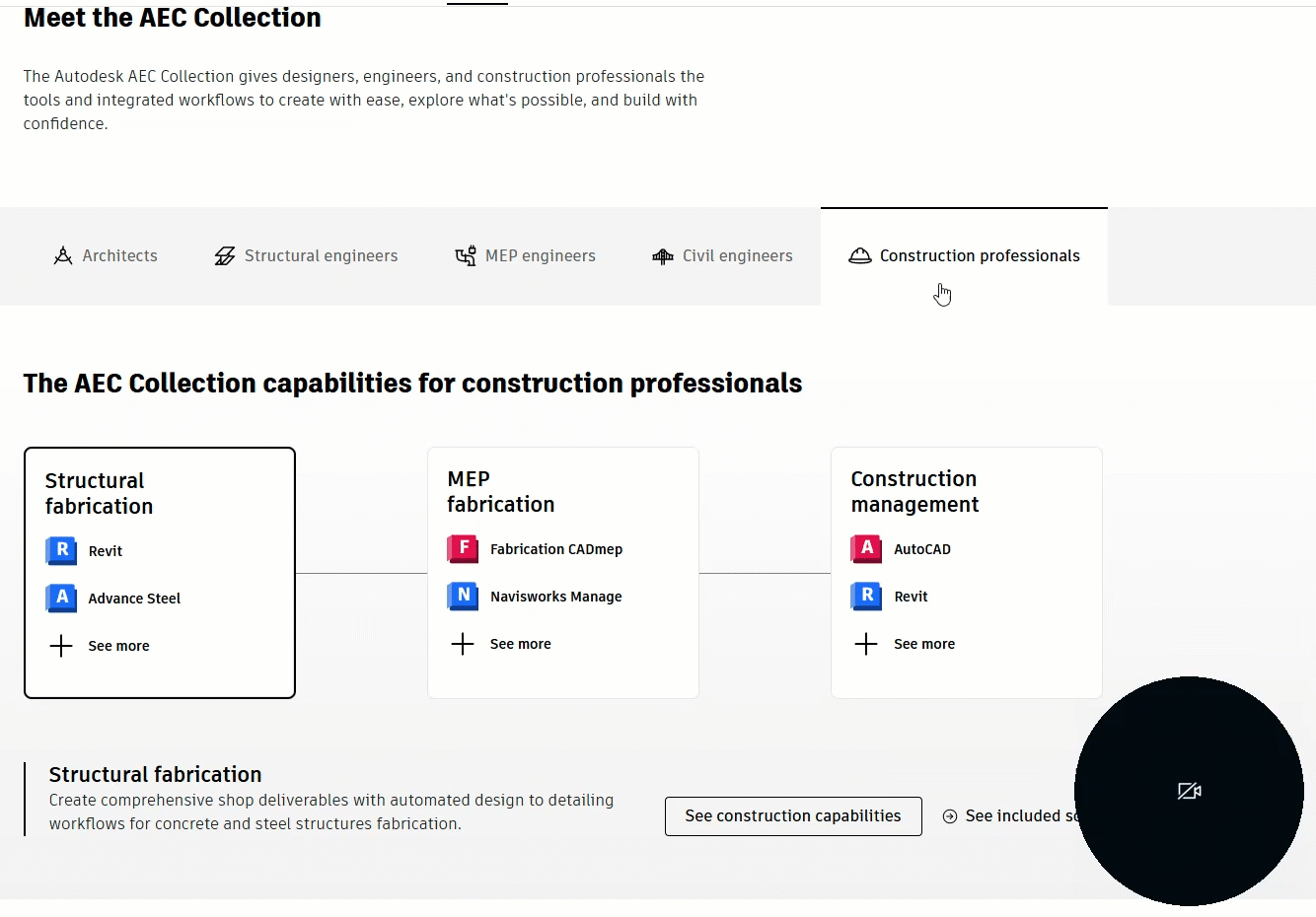Image resolution: width=1316 pixels, height=917 pixels.
Task: Click the AutoCAD icon under Construction management
Action: (x=866, y=548)
